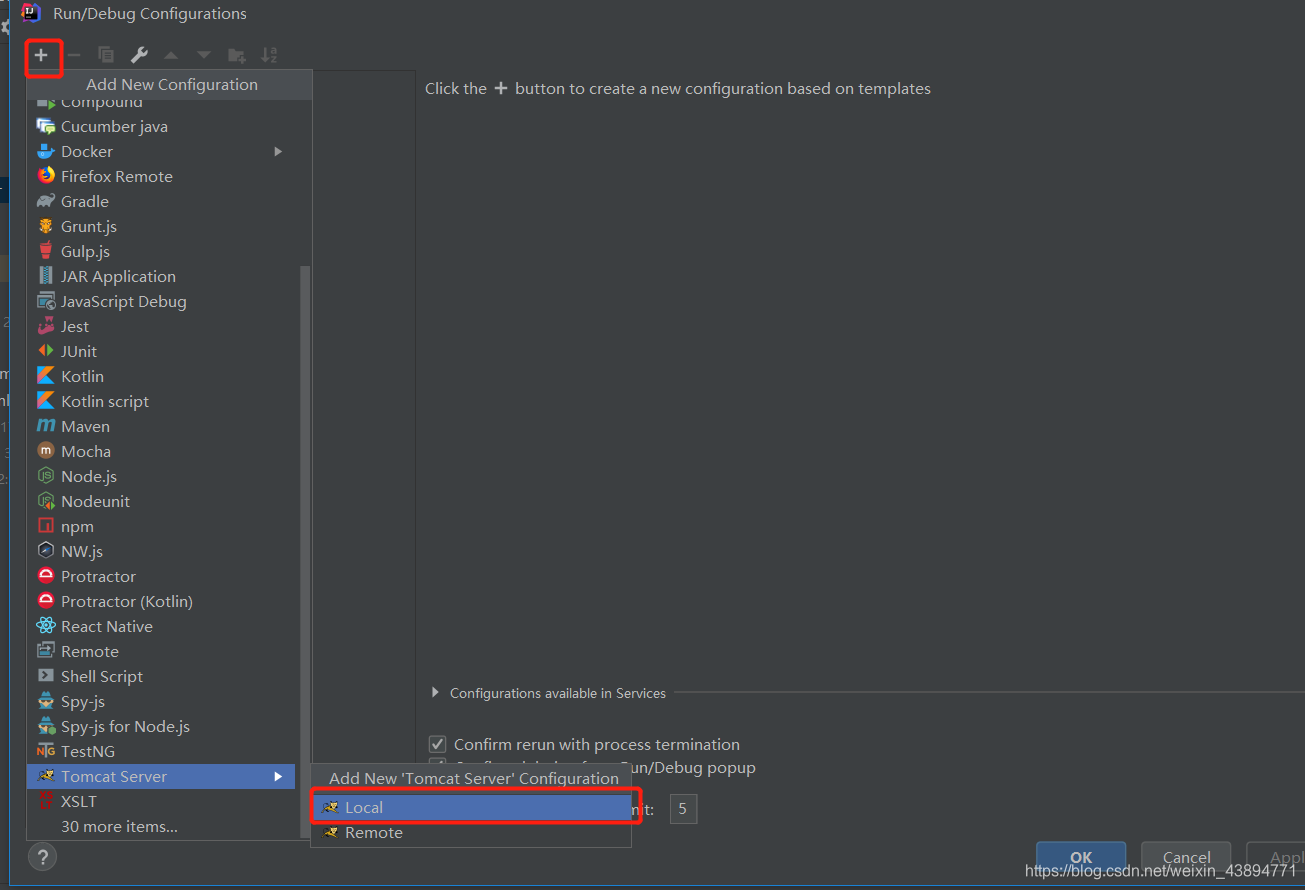This screenshot has height=890, width=1305.
Task: Click the JUnit icon
Action: (x=45, y=351)
